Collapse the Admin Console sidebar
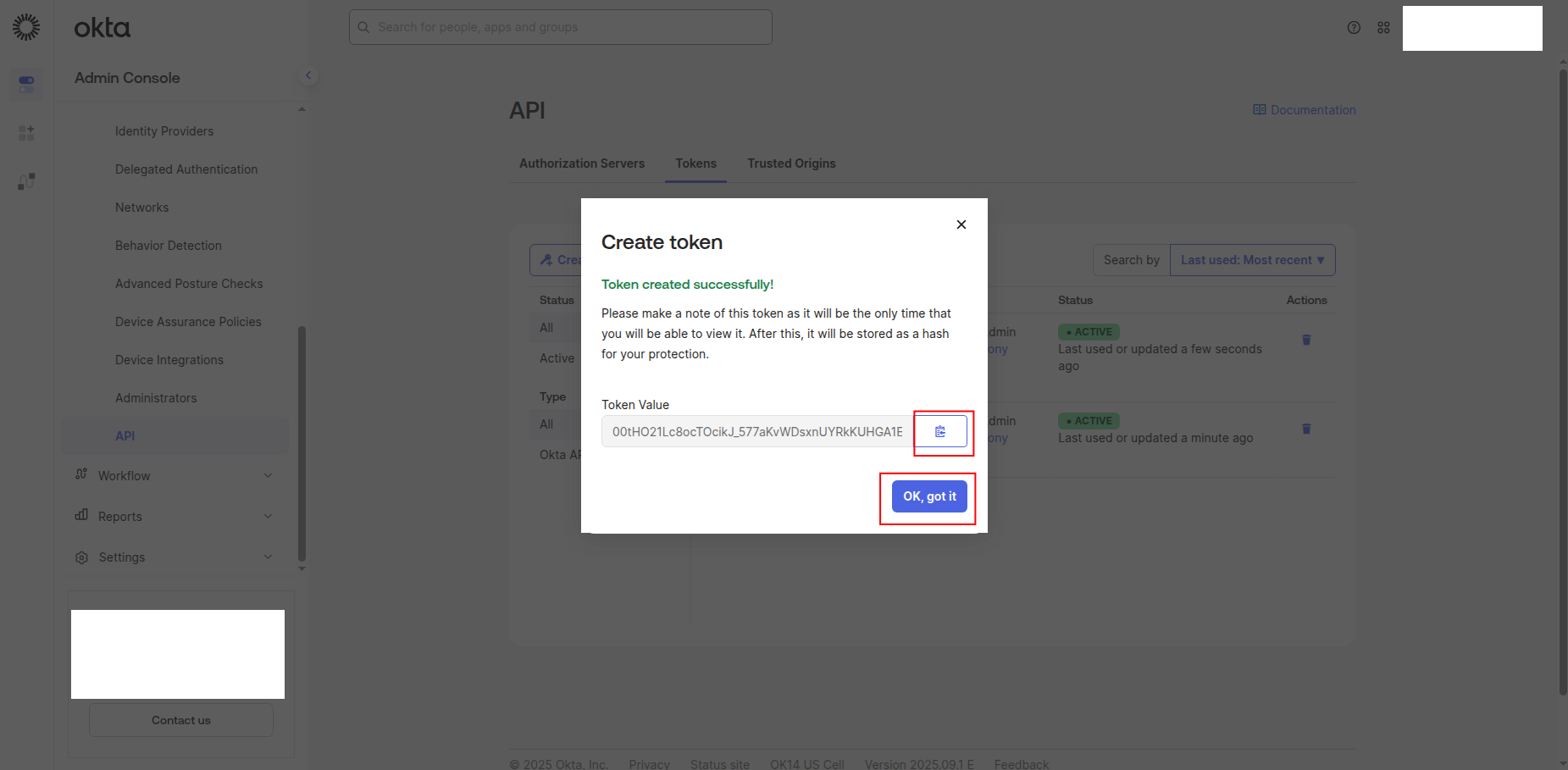 (308, 75)
